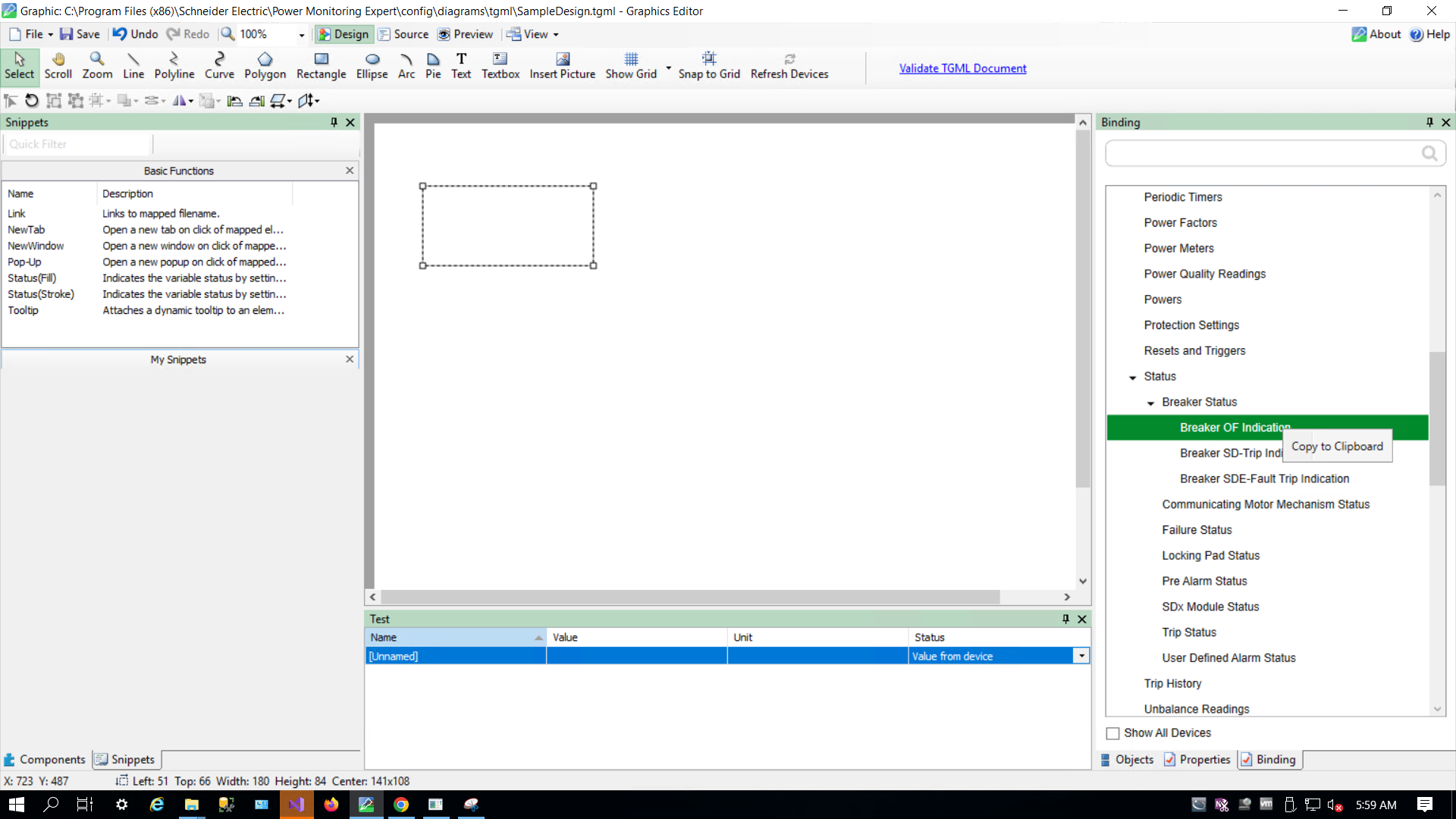Pin the Binding panel
Screen dimensions: 1456x819
tap(1429, 122)
